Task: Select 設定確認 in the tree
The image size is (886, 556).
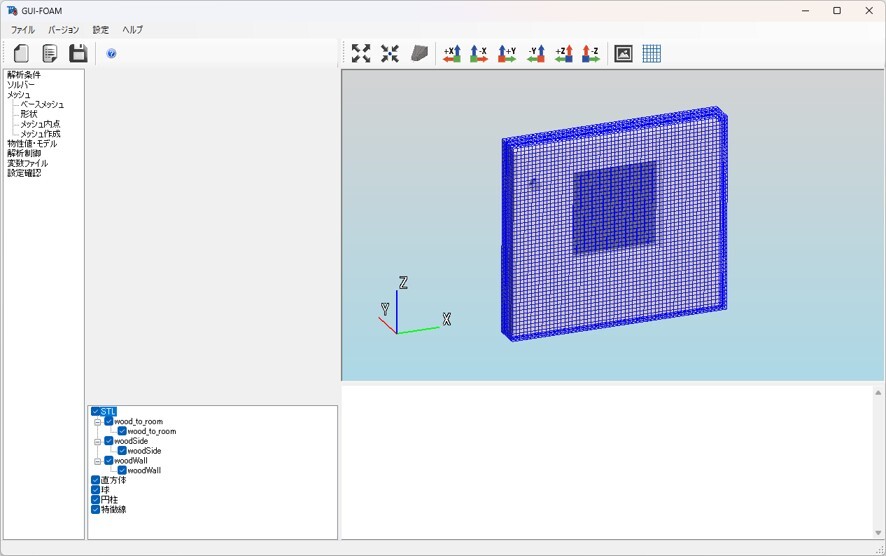Action: (24, 173)
